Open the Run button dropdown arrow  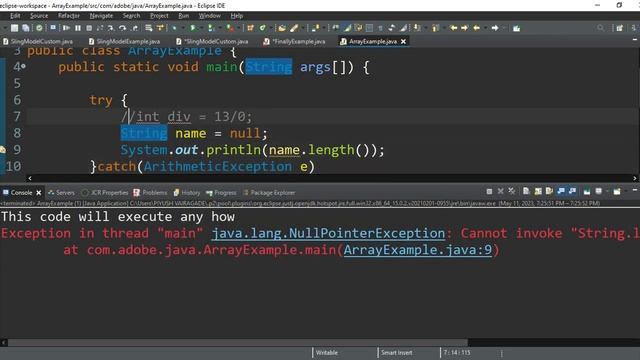(202, 28)
